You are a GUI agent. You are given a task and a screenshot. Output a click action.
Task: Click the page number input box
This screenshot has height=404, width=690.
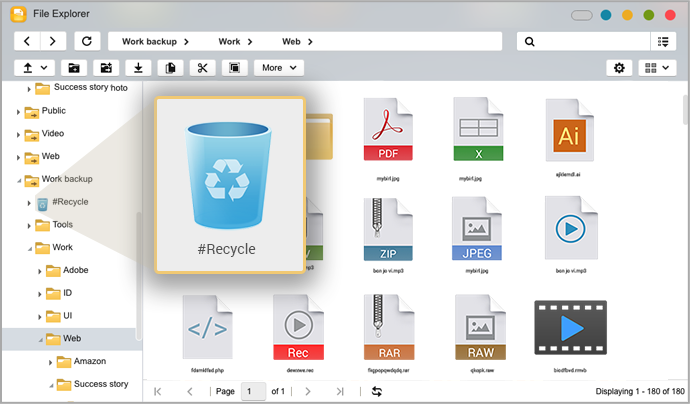[x=253, y=391]
